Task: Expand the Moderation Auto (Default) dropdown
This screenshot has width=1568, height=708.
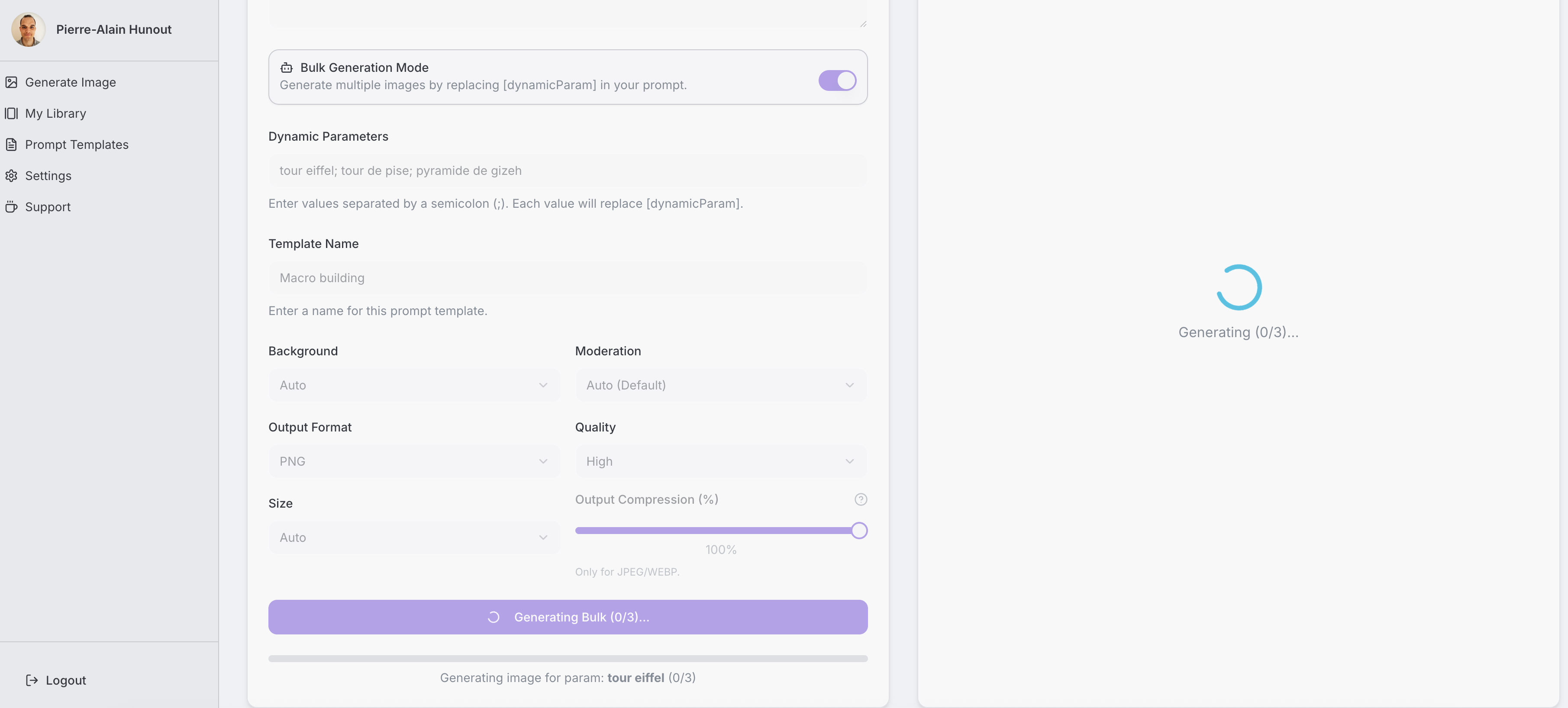Action: coord(721,385)
